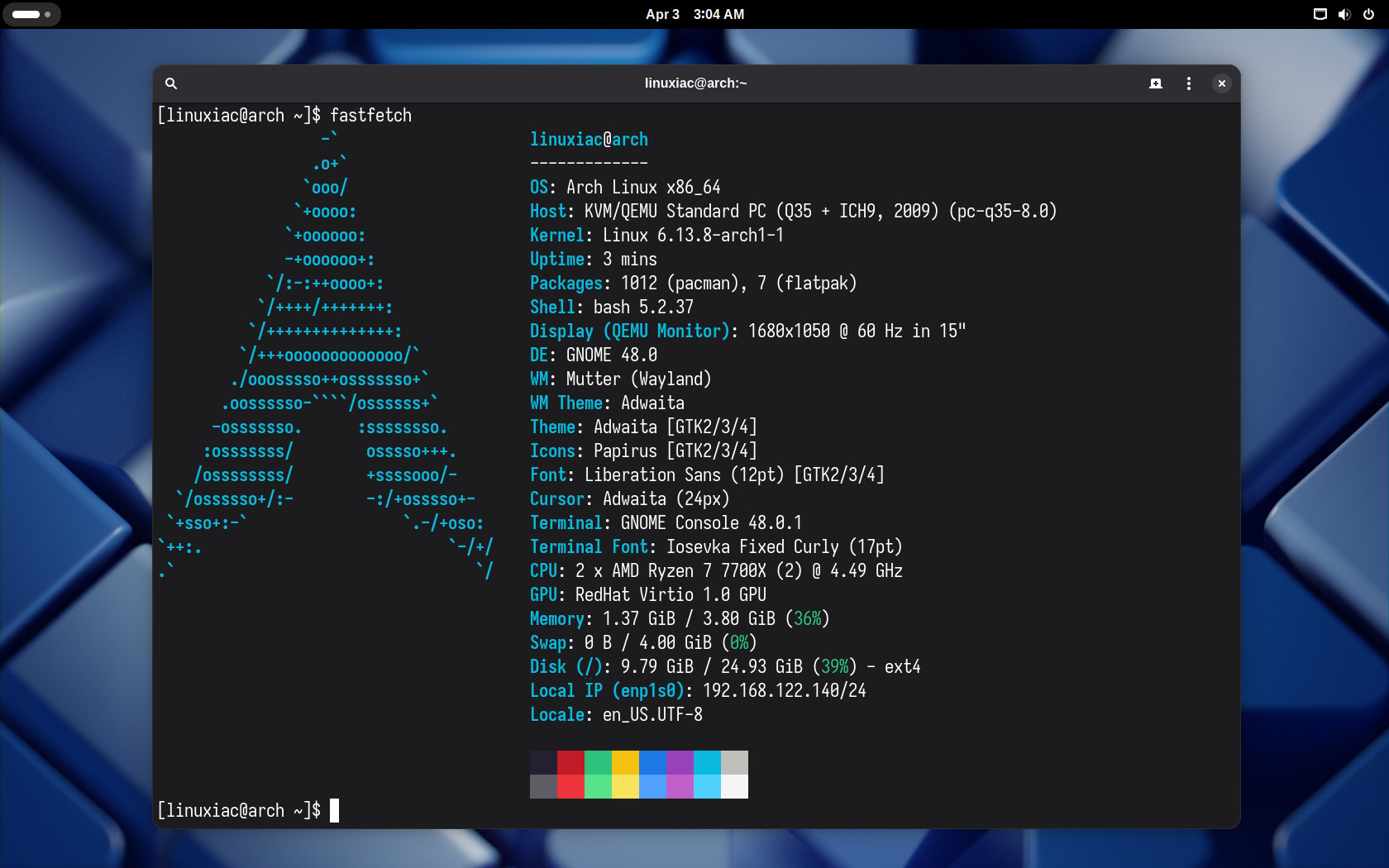The image size is (1389, 868).
Task: Click the 'WM: Mutter (Wayland)' line
Action: (621, 379)
